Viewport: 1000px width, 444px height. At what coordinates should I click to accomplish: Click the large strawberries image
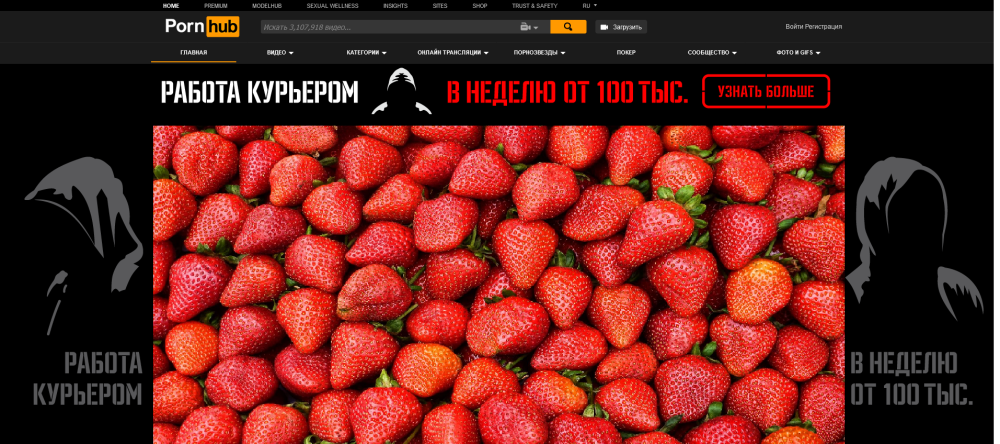pyautogui.click(x=499, y=285)
